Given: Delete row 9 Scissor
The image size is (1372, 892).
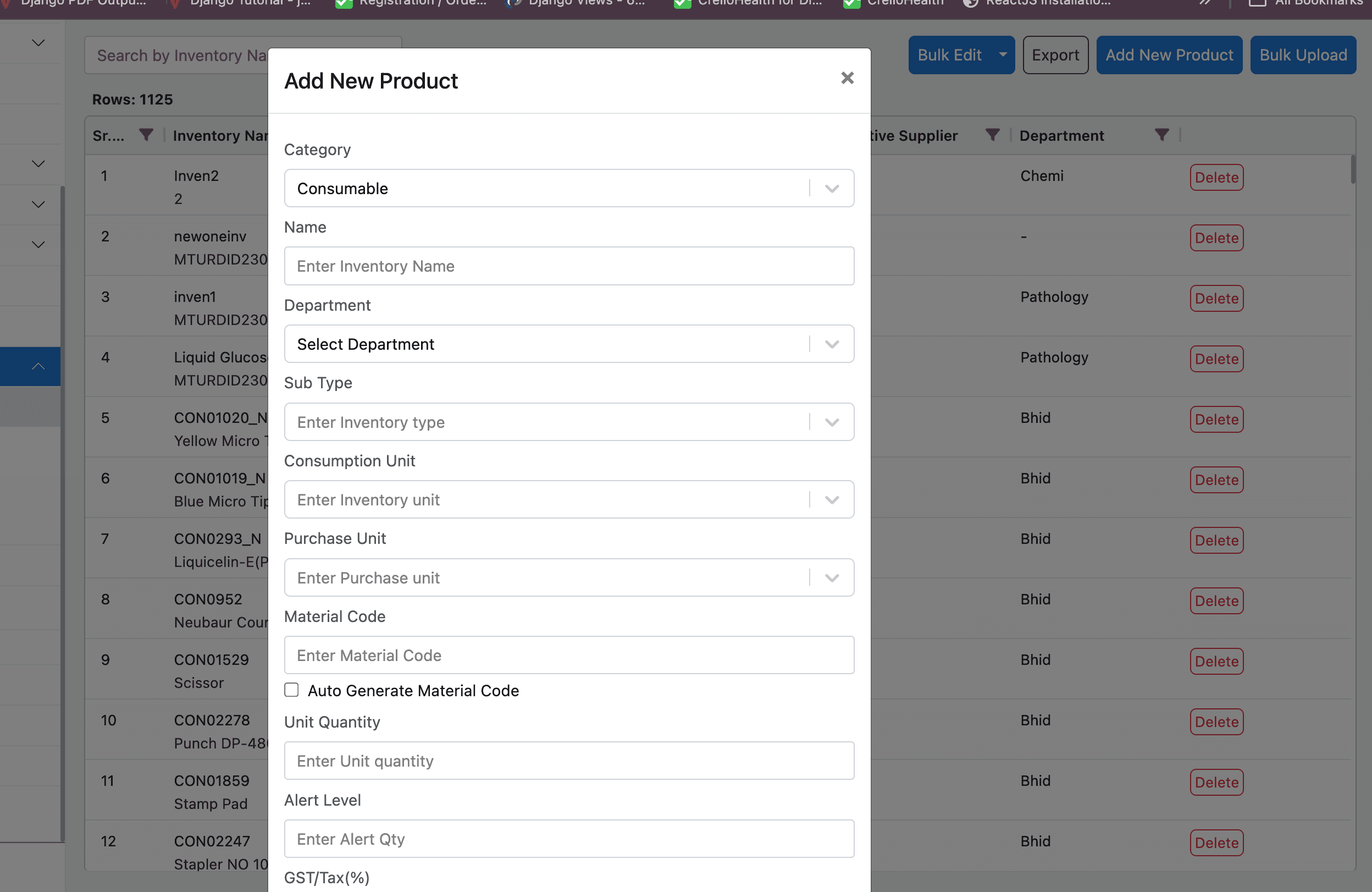Looking at the screenshot, I should coord(1216,662).
